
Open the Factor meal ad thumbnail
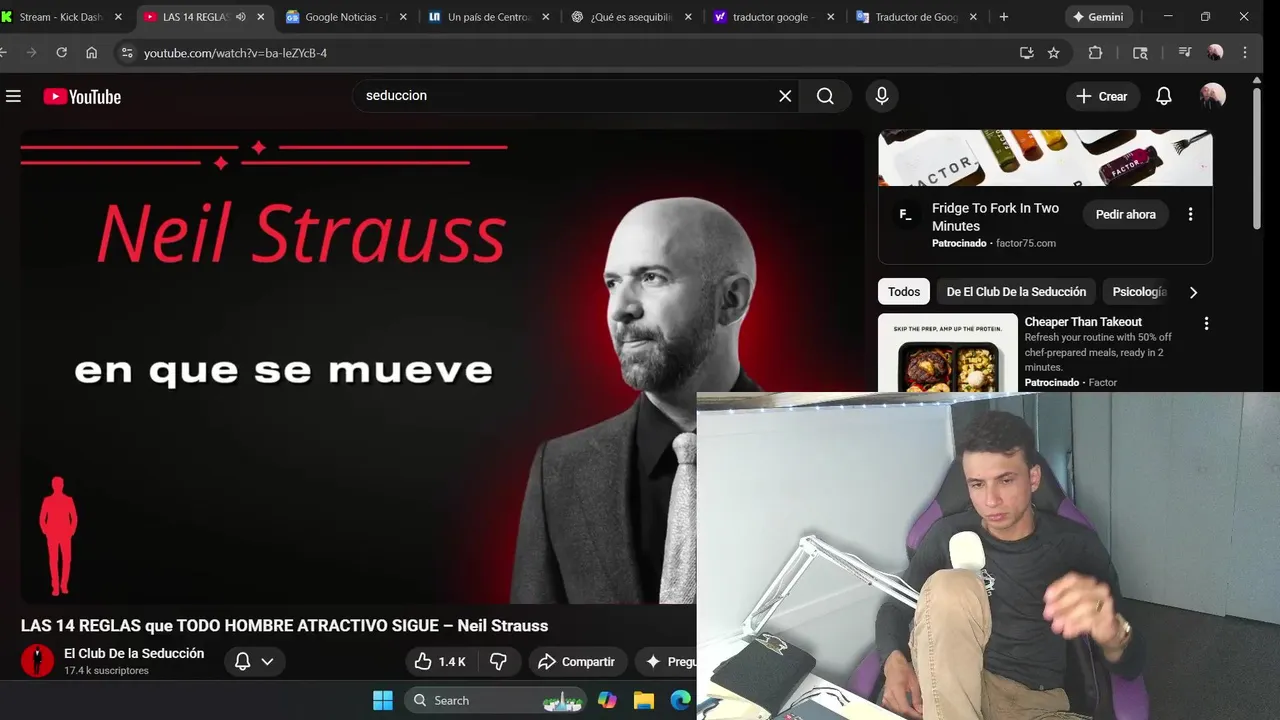(948, 353)
